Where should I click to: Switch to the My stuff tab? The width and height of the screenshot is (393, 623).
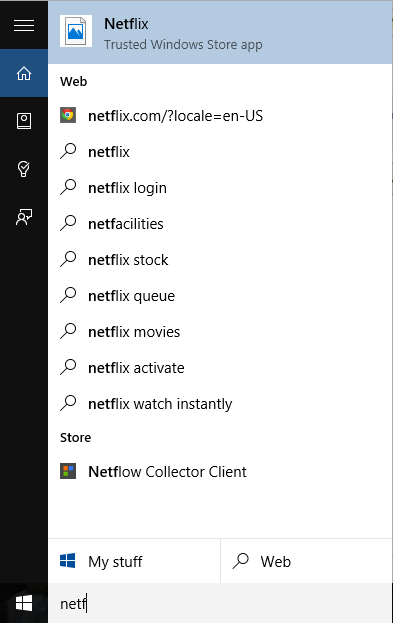(134, 561)
